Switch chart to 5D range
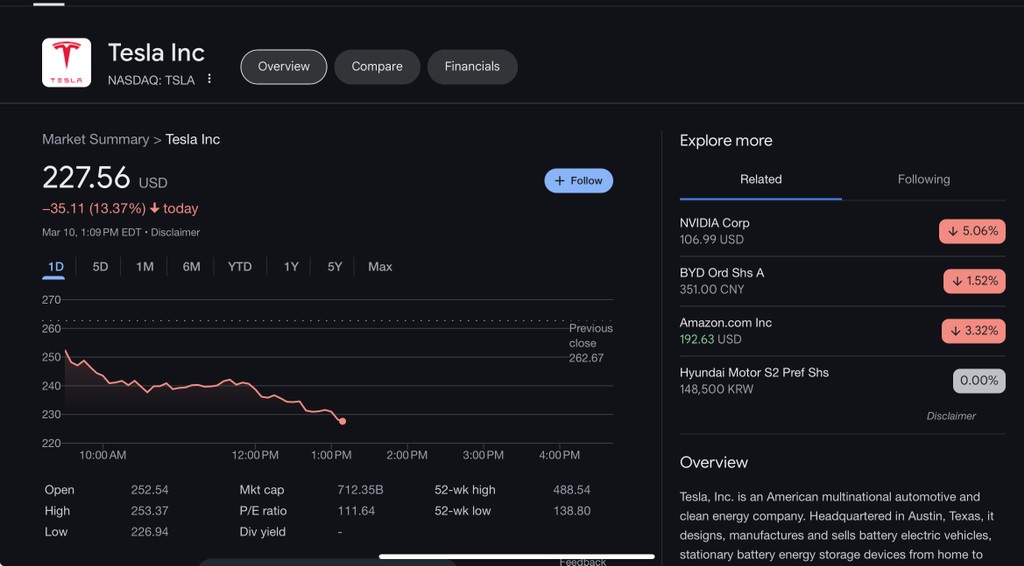Viewport: 1024px width, 566px height. (100, 267)
